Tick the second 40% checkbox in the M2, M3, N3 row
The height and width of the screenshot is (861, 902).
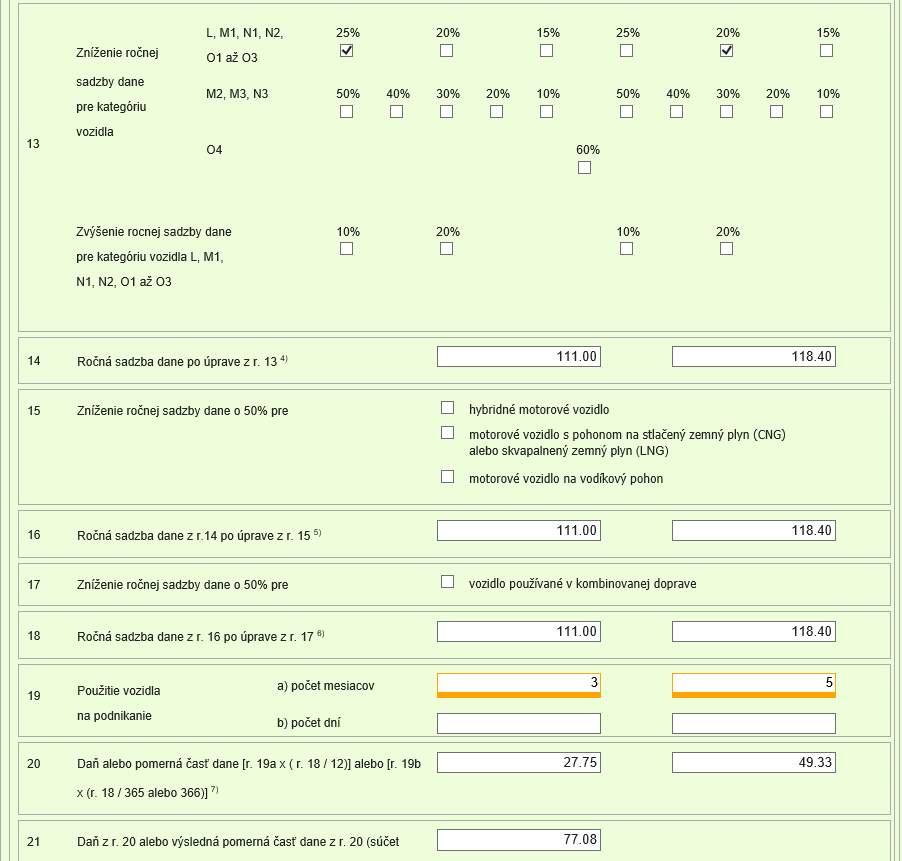[x=676, y=112]
